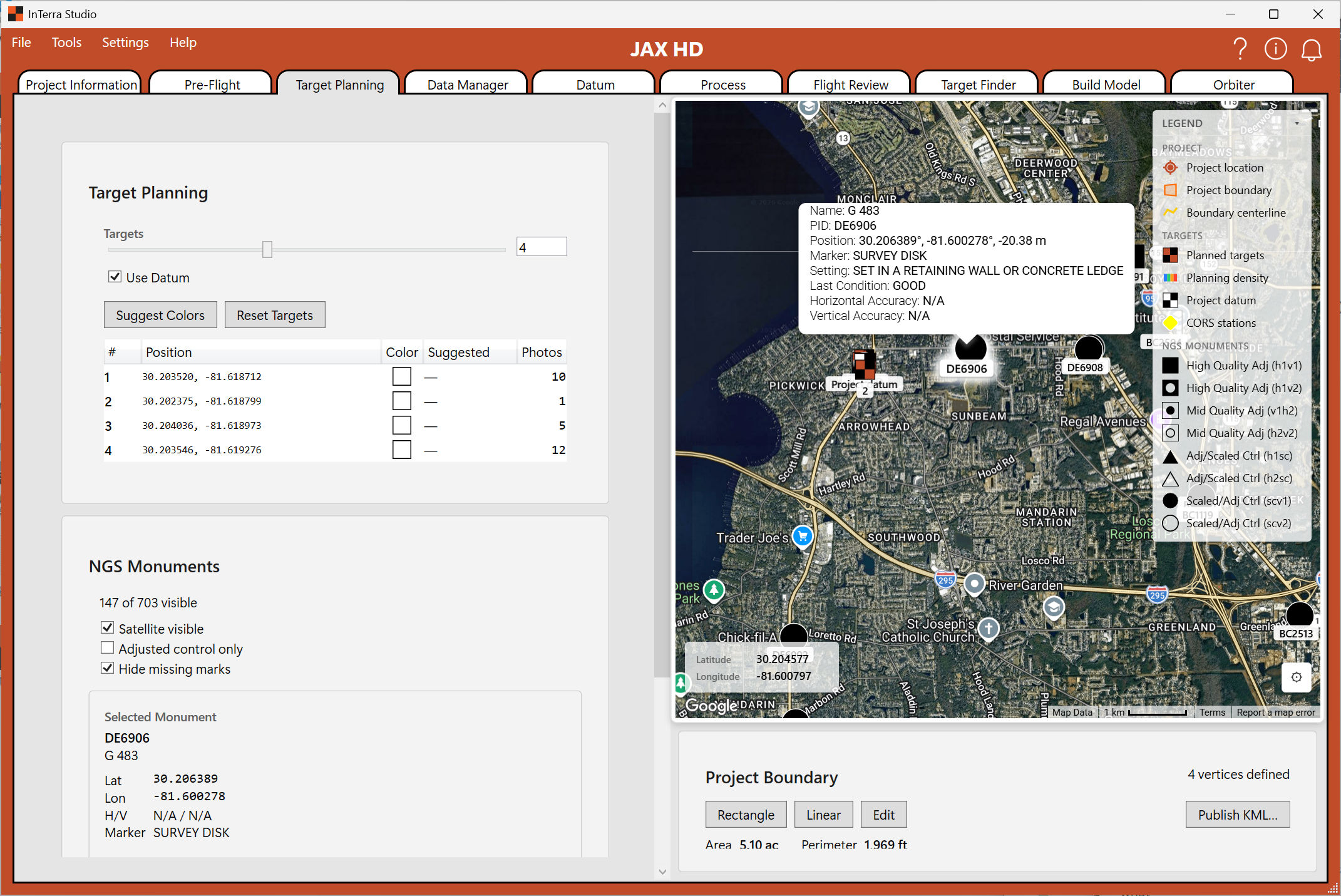Viewport: 1341px width, 896px height.
Task: Switch to the Orbiter tab
Action: 1233,85
